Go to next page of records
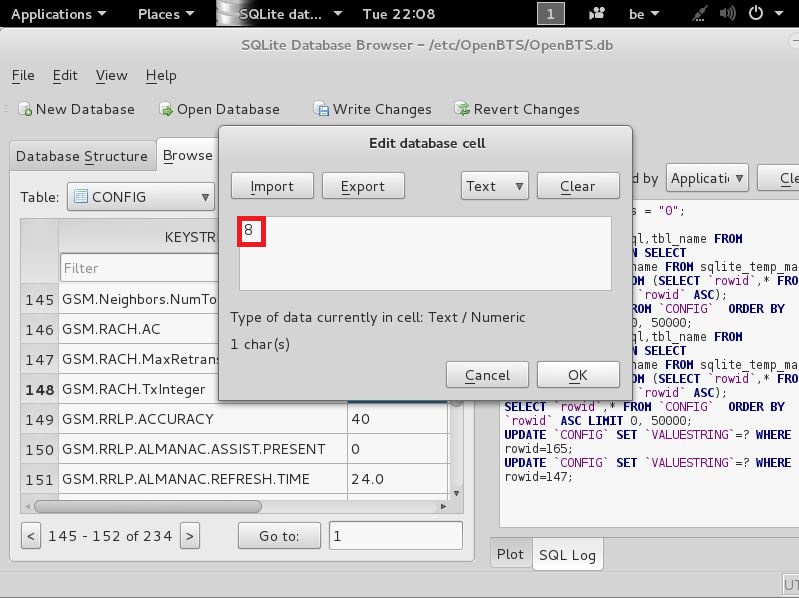The width and height of the screenshot is (799, 598). click(x=190, y=536)
